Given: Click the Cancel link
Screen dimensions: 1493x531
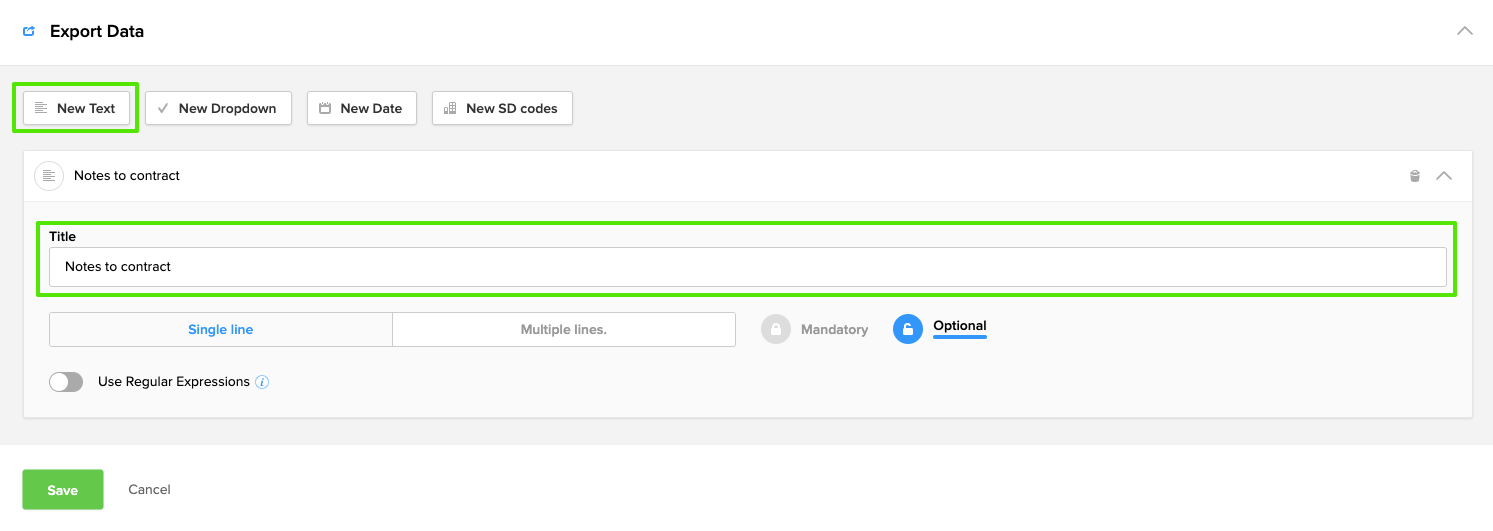Looking at the screenshot, I should (x=149, y=490).
